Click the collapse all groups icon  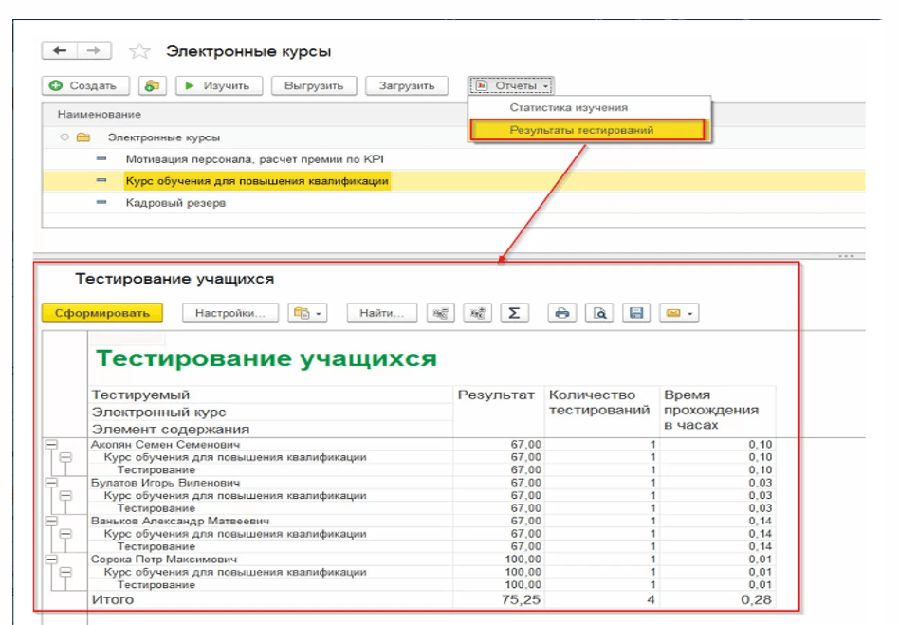point(441,313)
